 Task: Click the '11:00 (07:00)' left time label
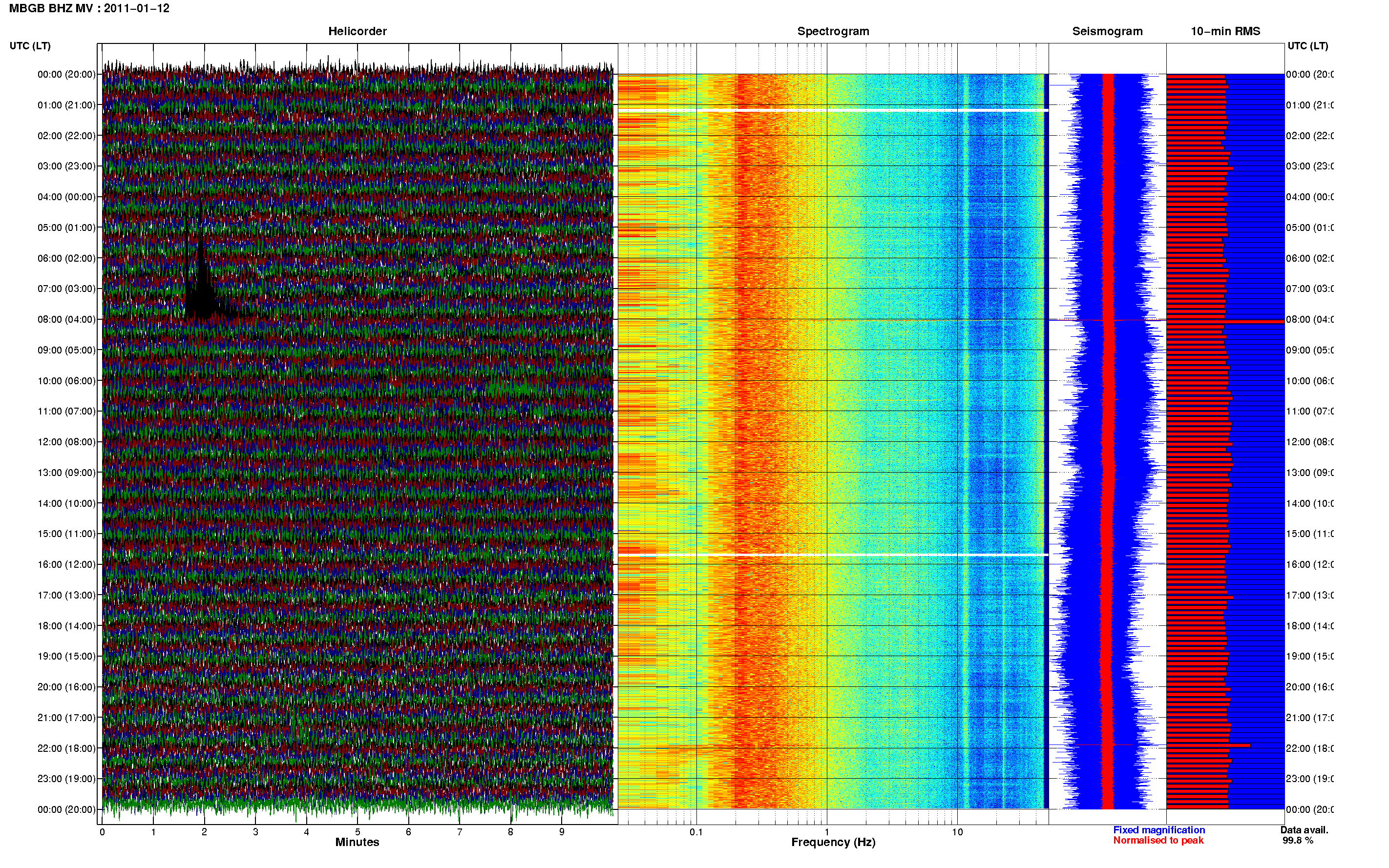pyautogui.click(x=66, y=411)
